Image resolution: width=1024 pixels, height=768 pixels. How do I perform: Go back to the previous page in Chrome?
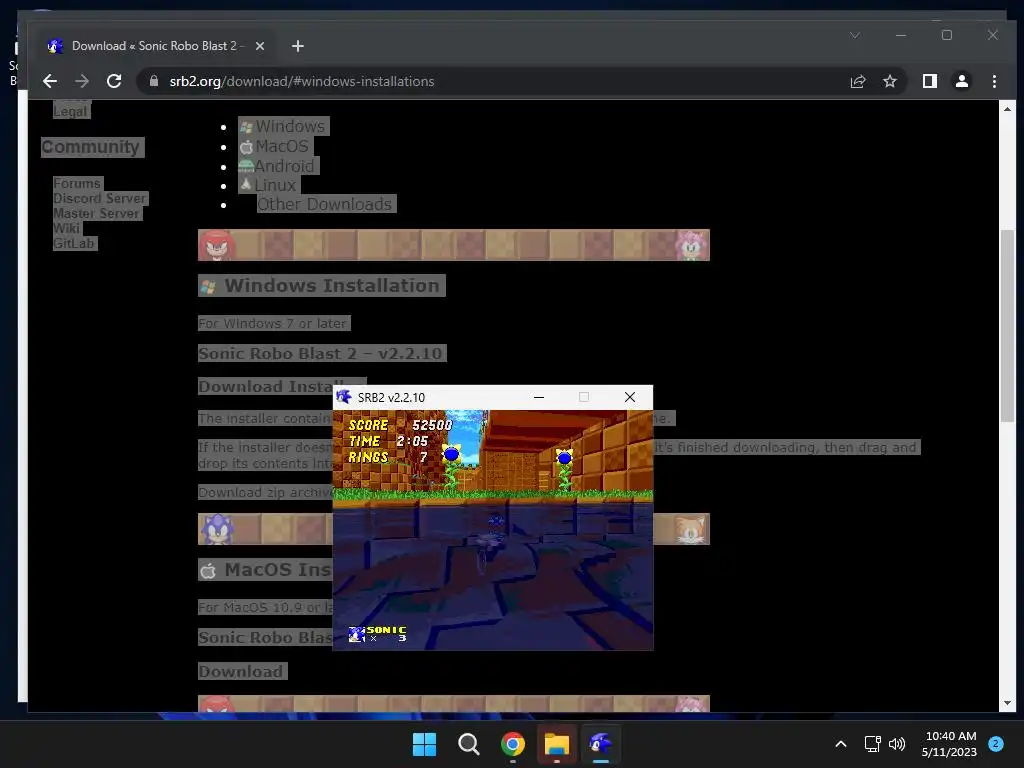coord(50,81)
